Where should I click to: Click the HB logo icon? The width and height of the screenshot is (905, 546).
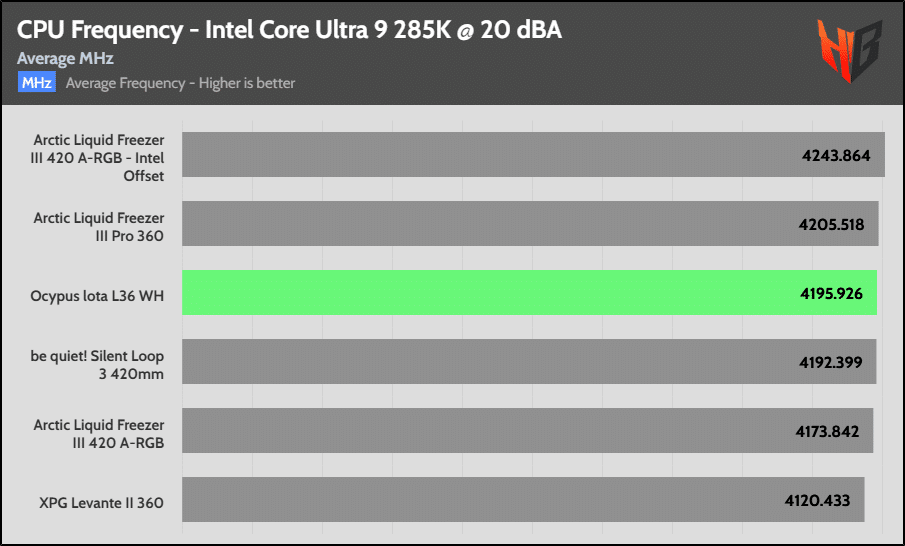[850, 50]
